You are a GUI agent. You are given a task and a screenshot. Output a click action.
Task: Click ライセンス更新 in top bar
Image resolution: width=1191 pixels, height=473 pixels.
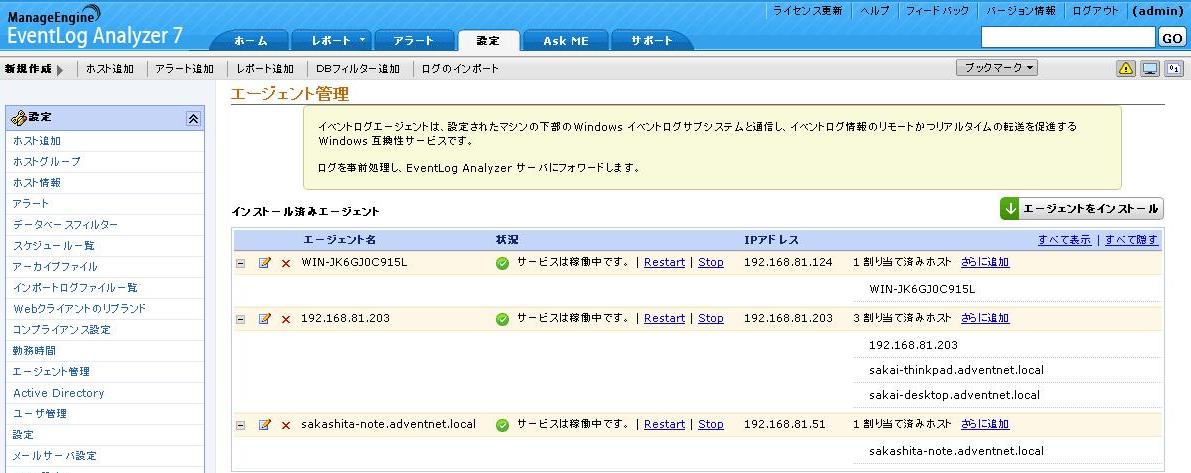[807, 11]
